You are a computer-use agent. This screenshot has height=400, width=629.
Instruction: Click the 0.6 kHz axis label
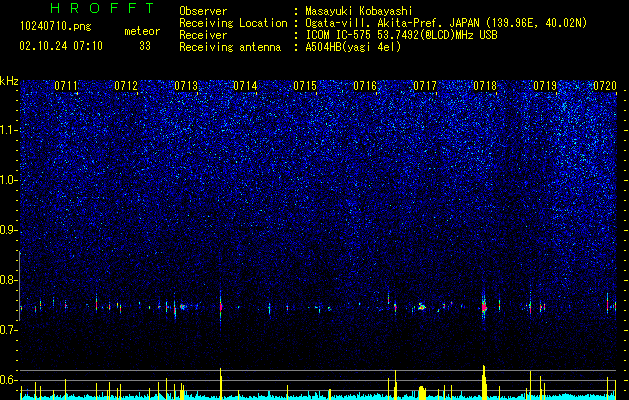pyautogui.click(x=9, y=380)
